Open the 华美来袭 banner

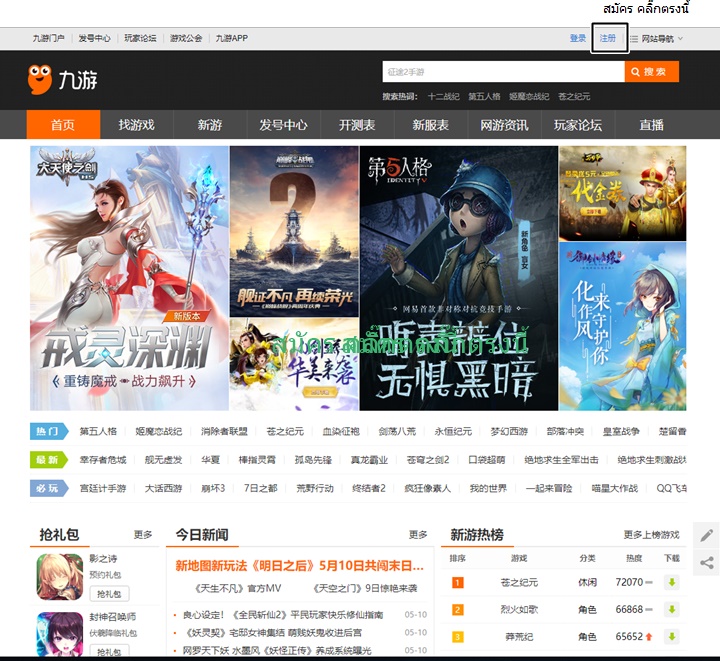(294, 364)
